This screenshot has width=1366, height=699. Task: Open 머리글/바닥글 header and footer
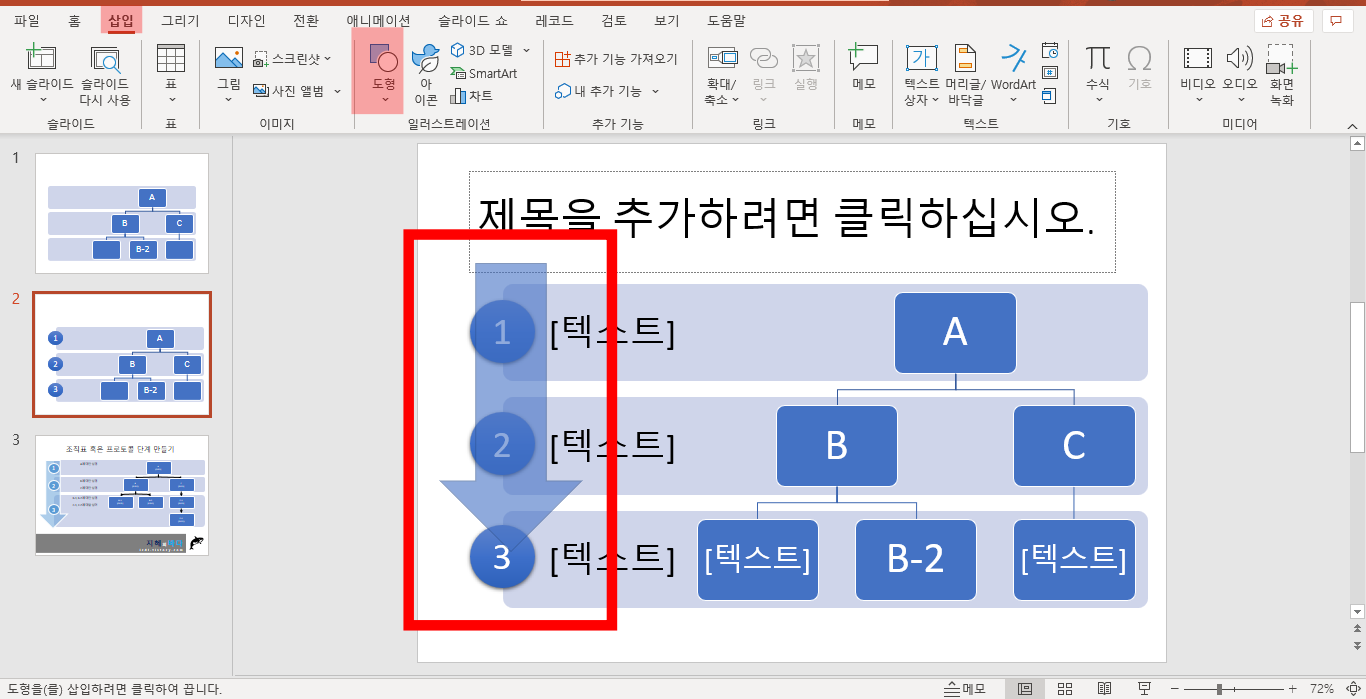tap(965, 75)
